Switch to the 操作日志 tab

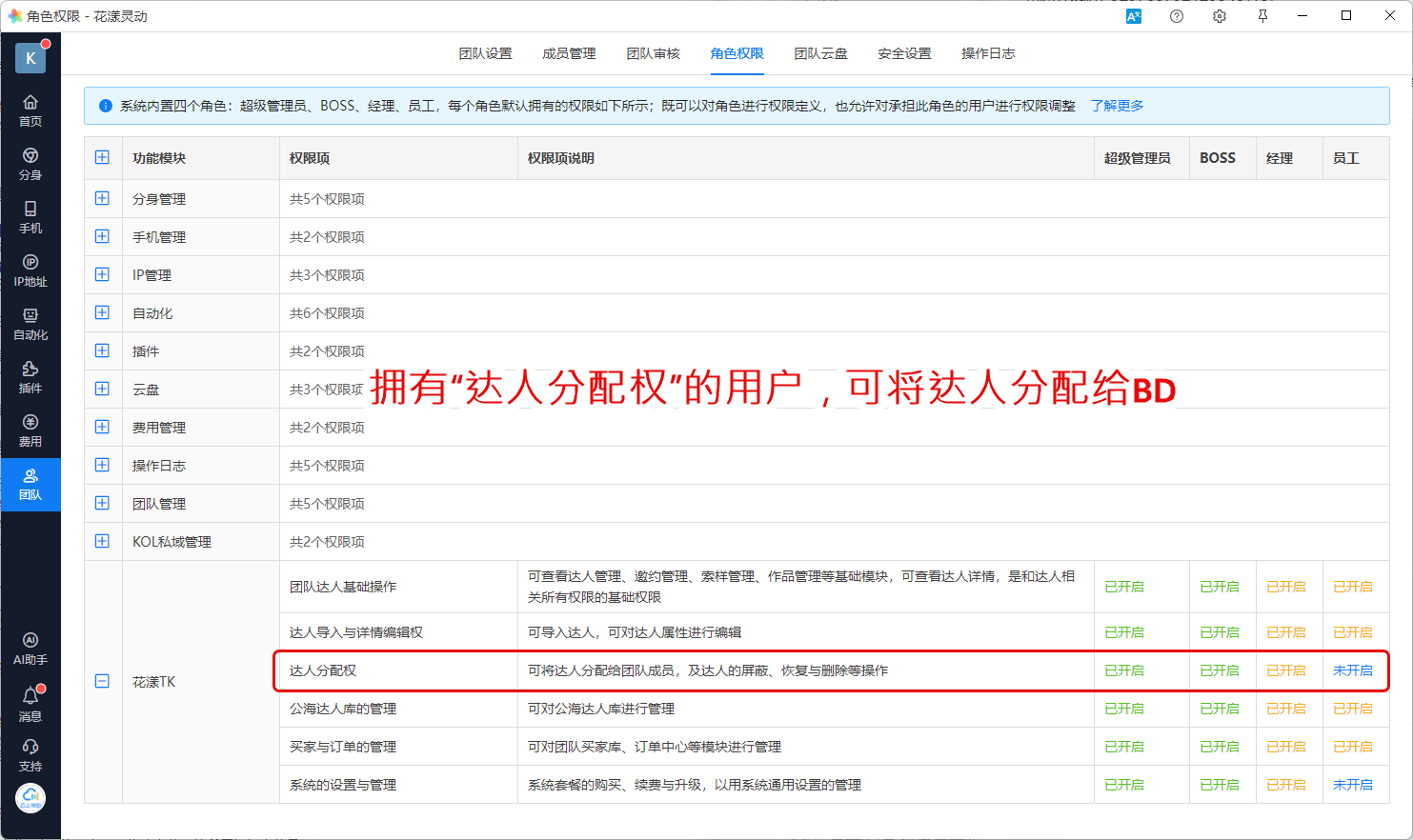pyautogui.click(x=988, y=53)
